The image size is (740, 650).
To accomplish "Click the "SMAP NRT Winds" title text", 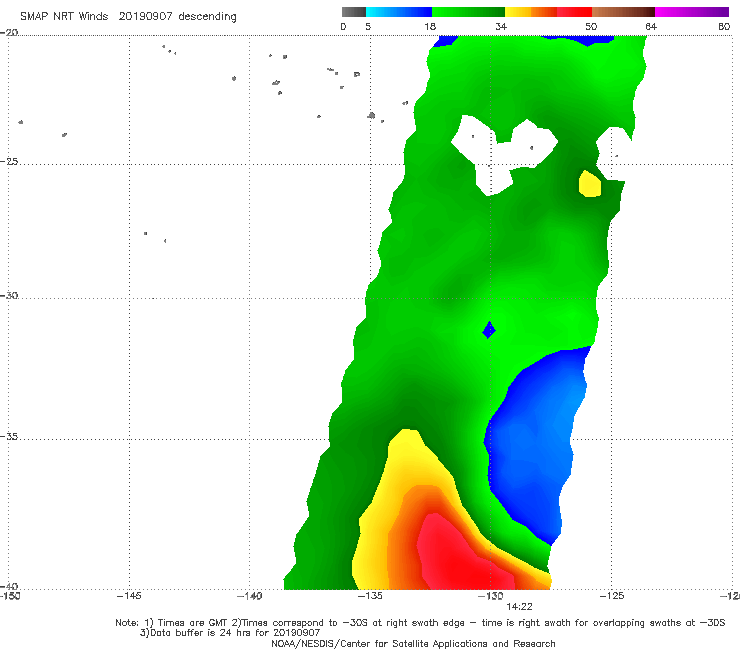I will coord(64,16).
